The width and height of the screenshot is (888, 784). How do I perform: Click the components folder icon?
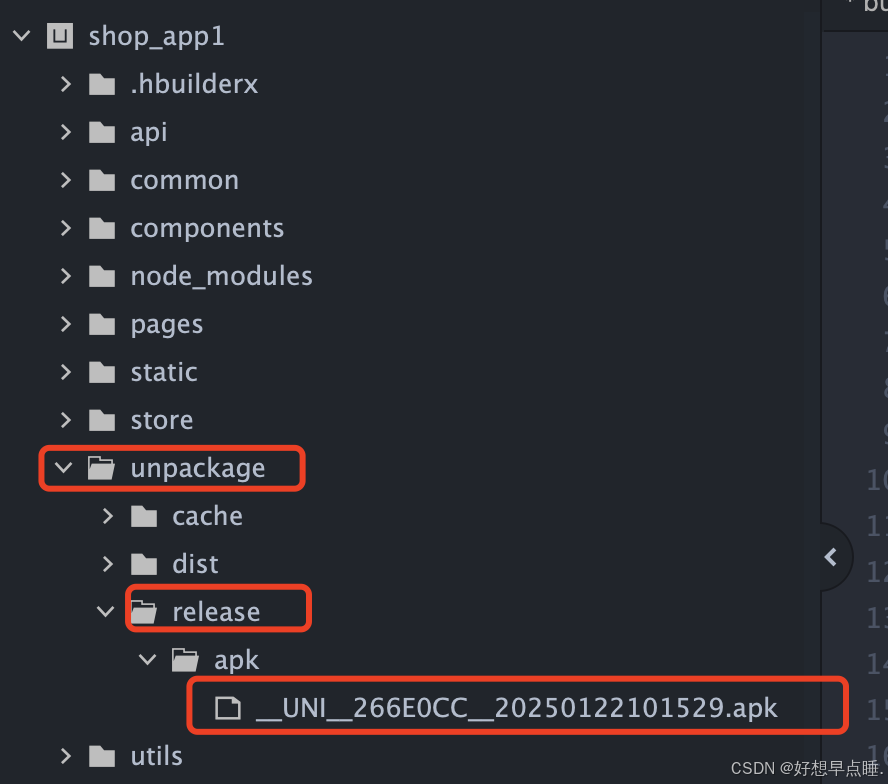tap(102, 227)
